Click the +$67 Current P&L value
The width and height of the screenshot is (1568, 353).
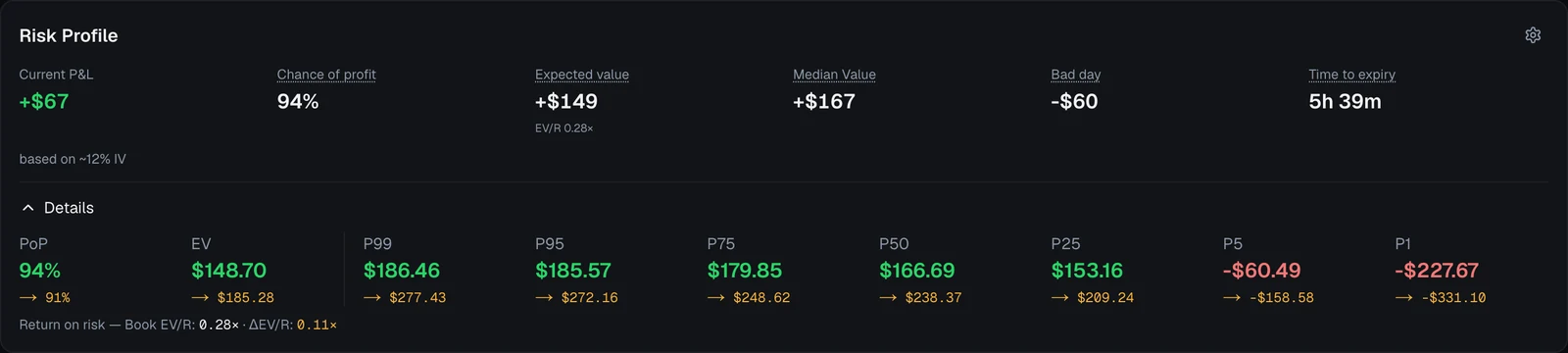pos(44,101)
